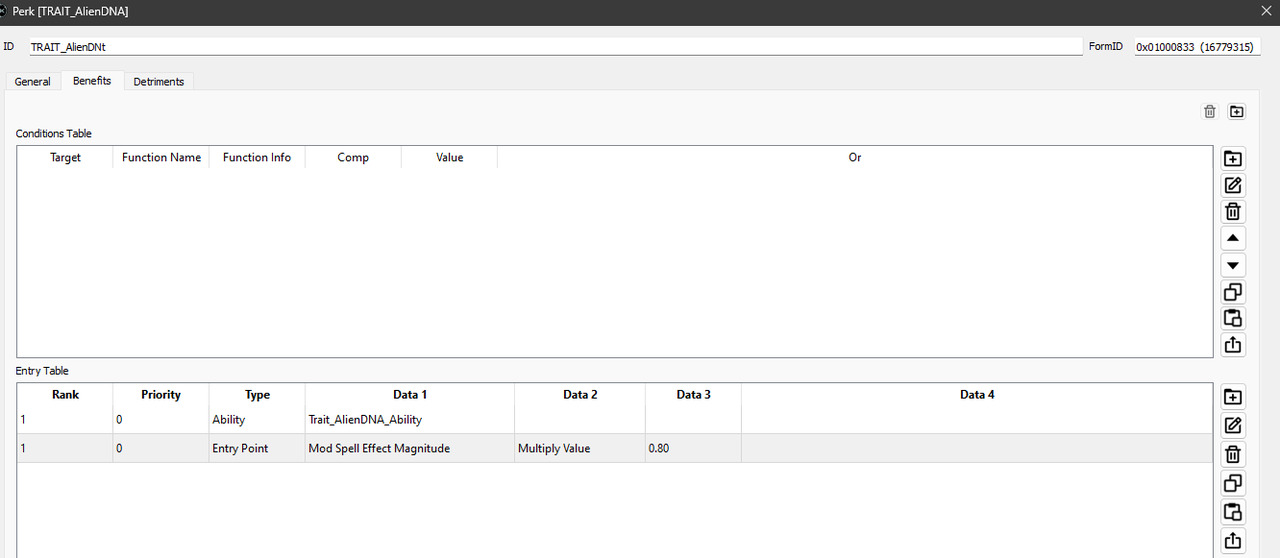Add a new entry to Entry Table
The width and height of the screenshot is (1280, 558).
tap(1233, 397)
